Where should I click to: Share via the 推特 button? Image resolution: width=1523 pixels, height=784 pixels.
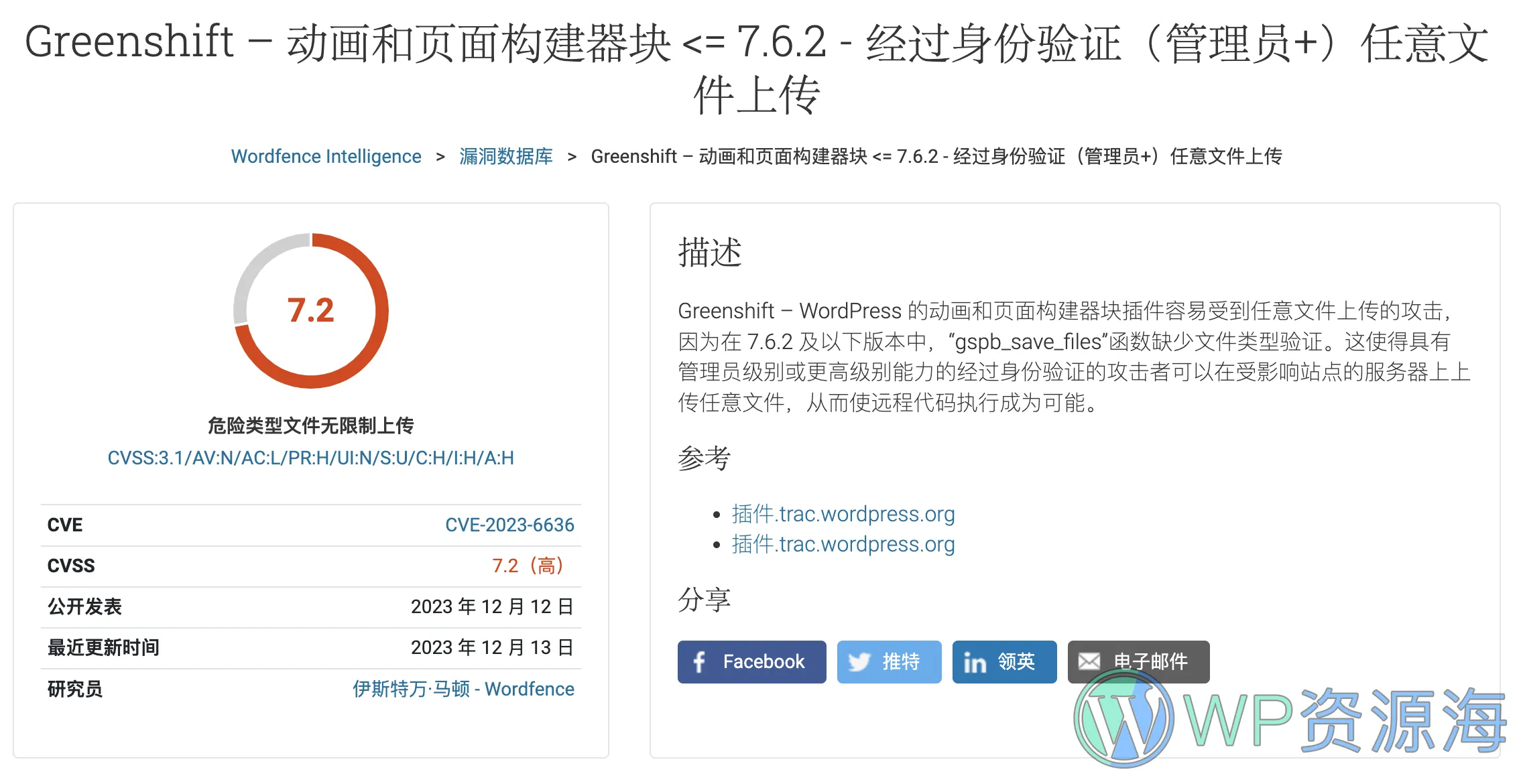[889, 662]
